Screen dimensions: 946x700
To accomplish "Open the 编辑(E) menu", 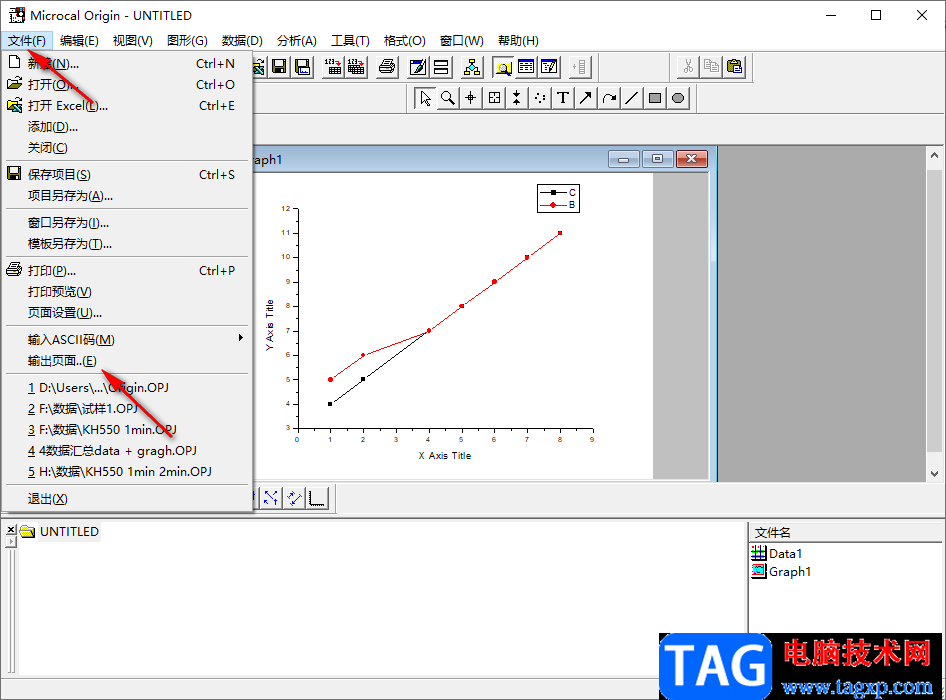I will 79,40.
